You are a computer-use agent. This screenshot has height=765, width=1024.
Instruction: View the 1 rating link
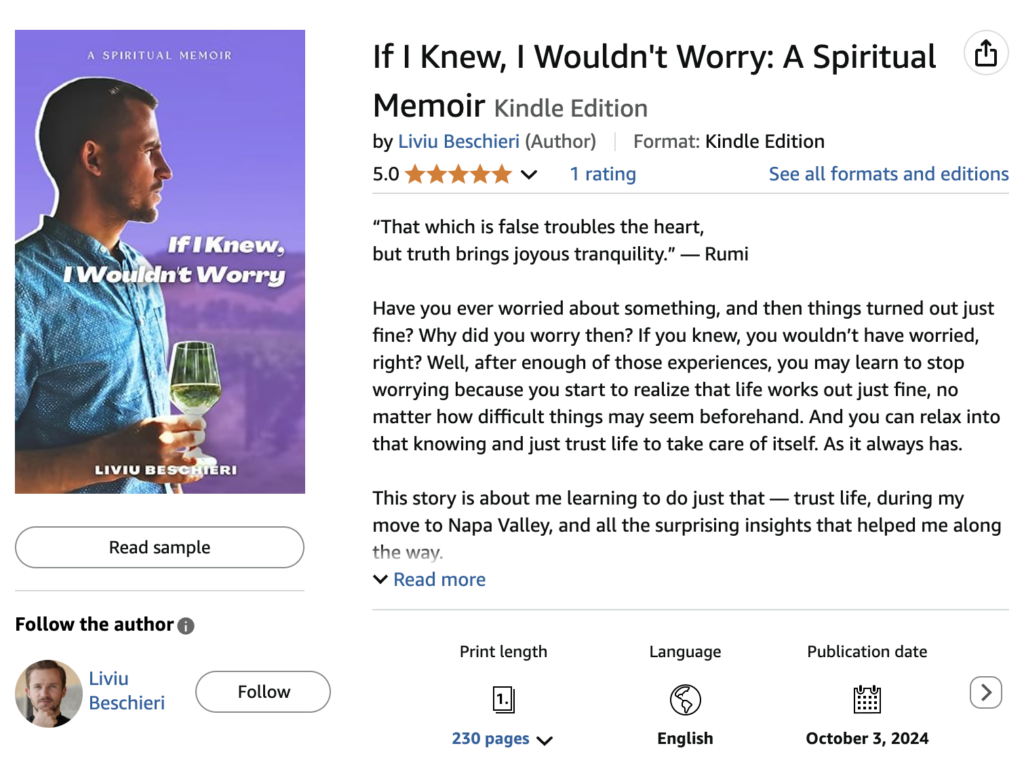[602, 174]
